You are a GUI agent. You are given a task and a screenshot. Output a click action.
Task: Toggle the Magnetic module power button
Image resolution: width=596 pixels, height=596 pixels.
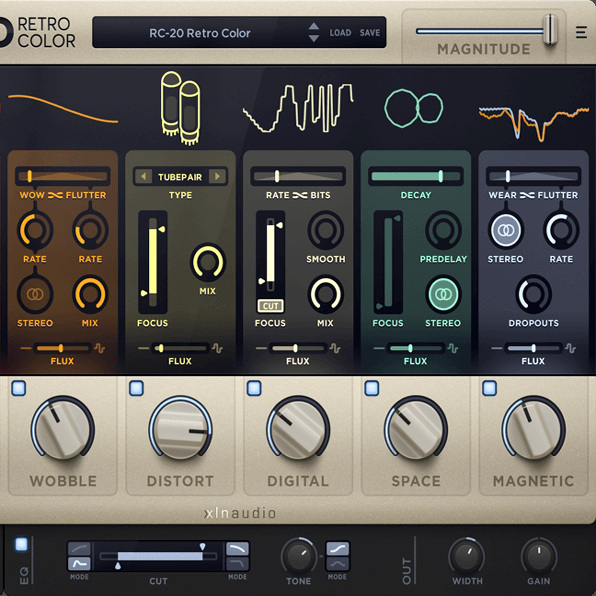[490, 388]
